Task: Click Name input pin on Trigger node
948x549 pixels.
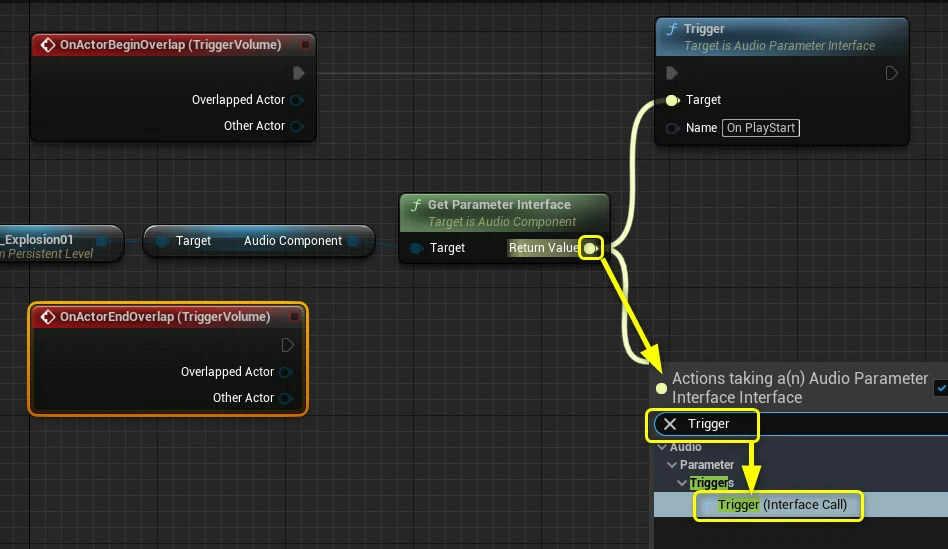Action: (x=672, y=128)
